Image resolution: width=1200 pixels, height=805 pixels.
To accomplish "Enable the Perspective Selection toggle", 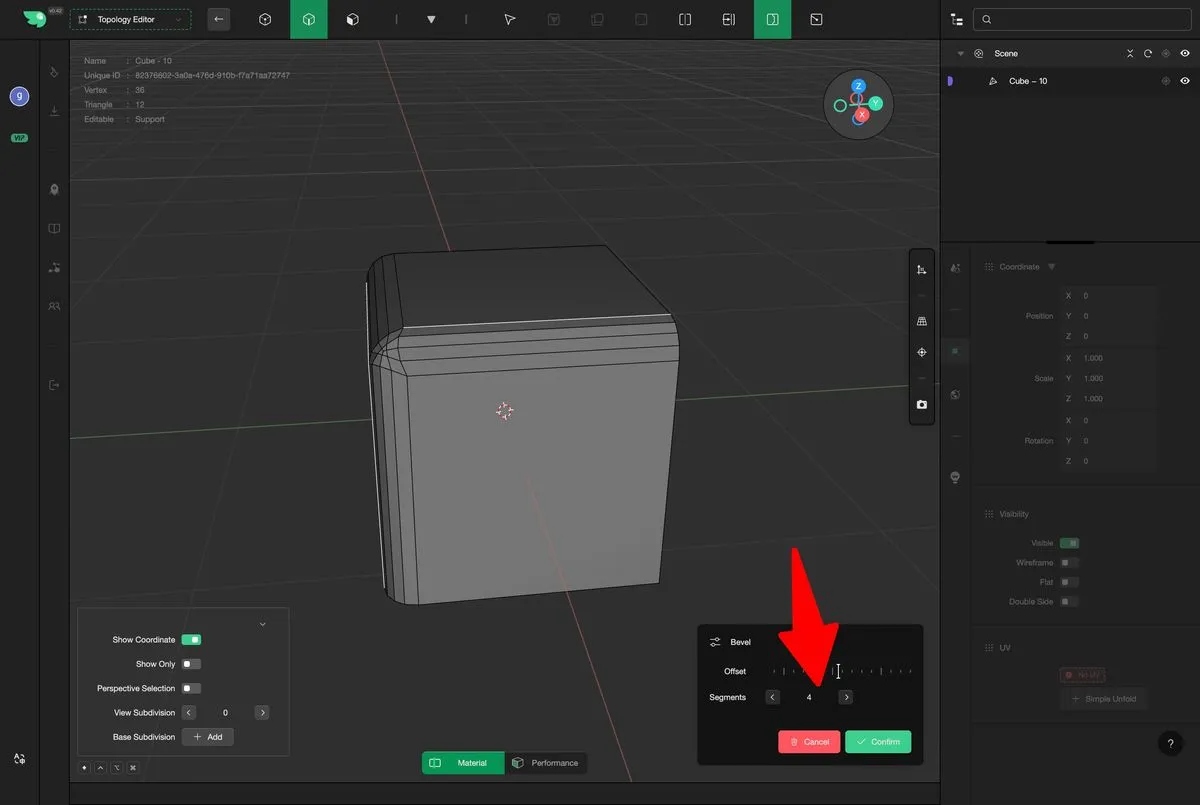I will click(191, 688).
